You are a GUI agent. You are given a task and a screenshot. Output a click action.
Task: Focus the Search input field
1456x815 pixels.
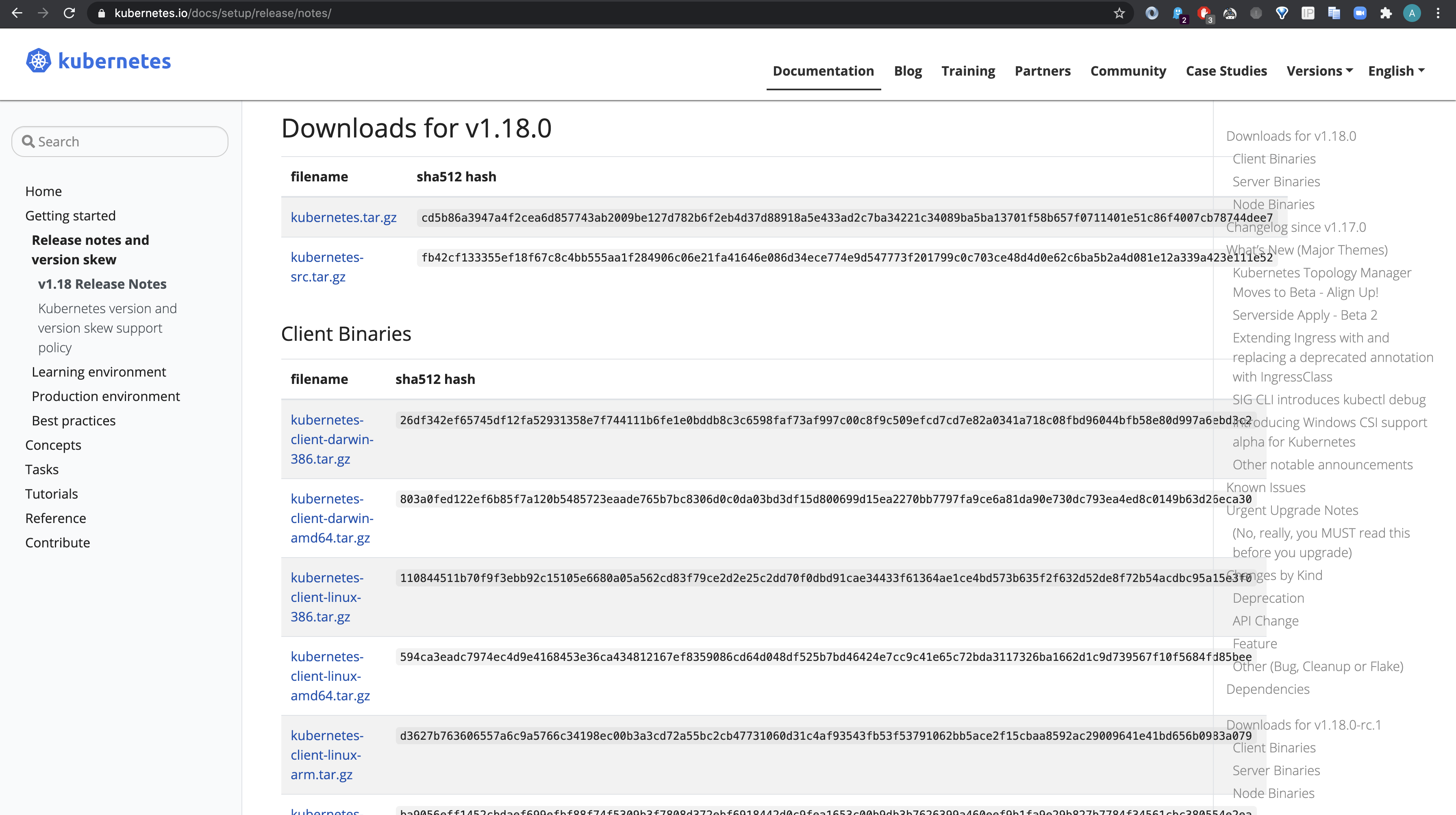click(x=120, y=142)
